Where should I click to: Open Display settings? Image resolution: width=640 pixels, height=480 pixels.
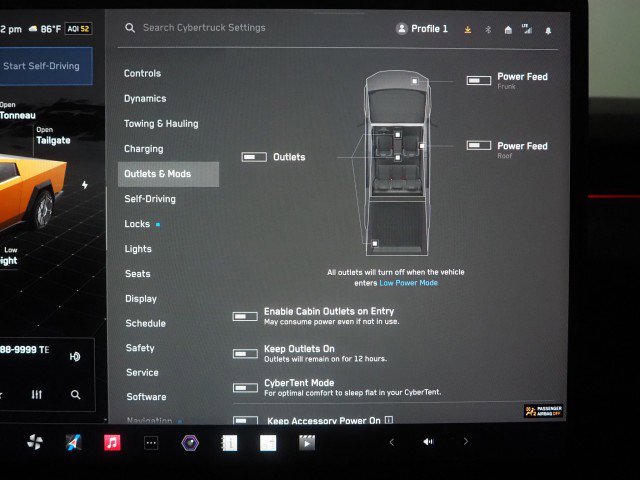[141, 299]
